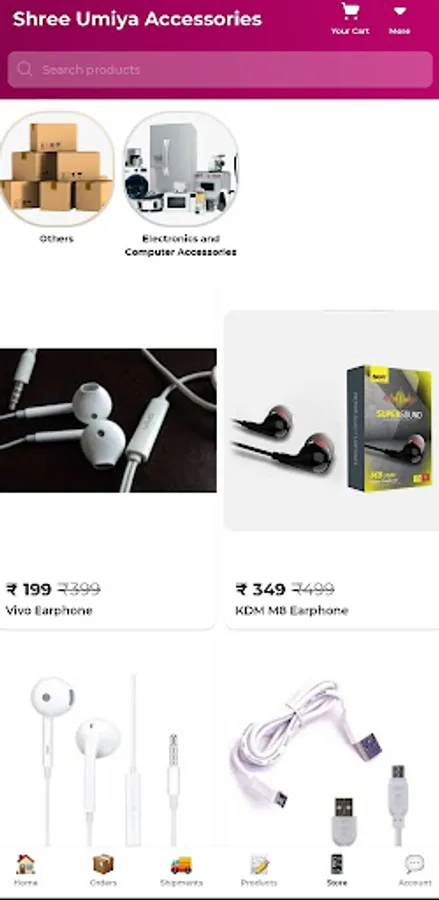Select Electronics and Computer Accessories label

click(x=180, y=245)
